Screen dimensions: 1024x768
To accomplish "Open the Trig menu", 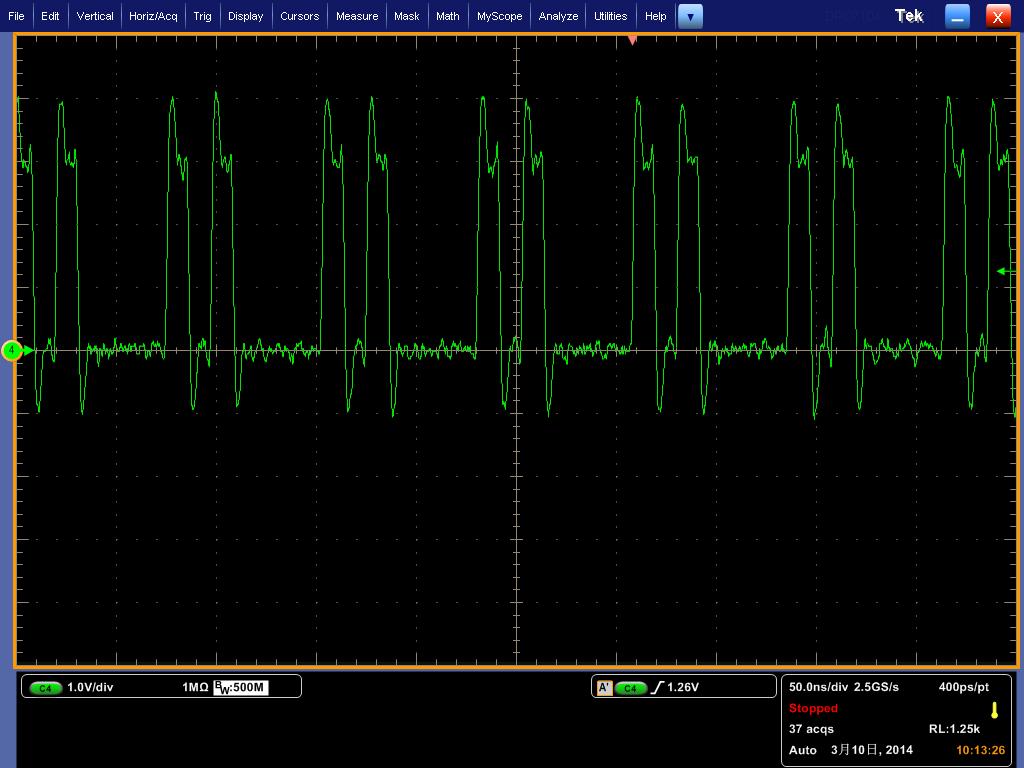I will pos(202,16).
